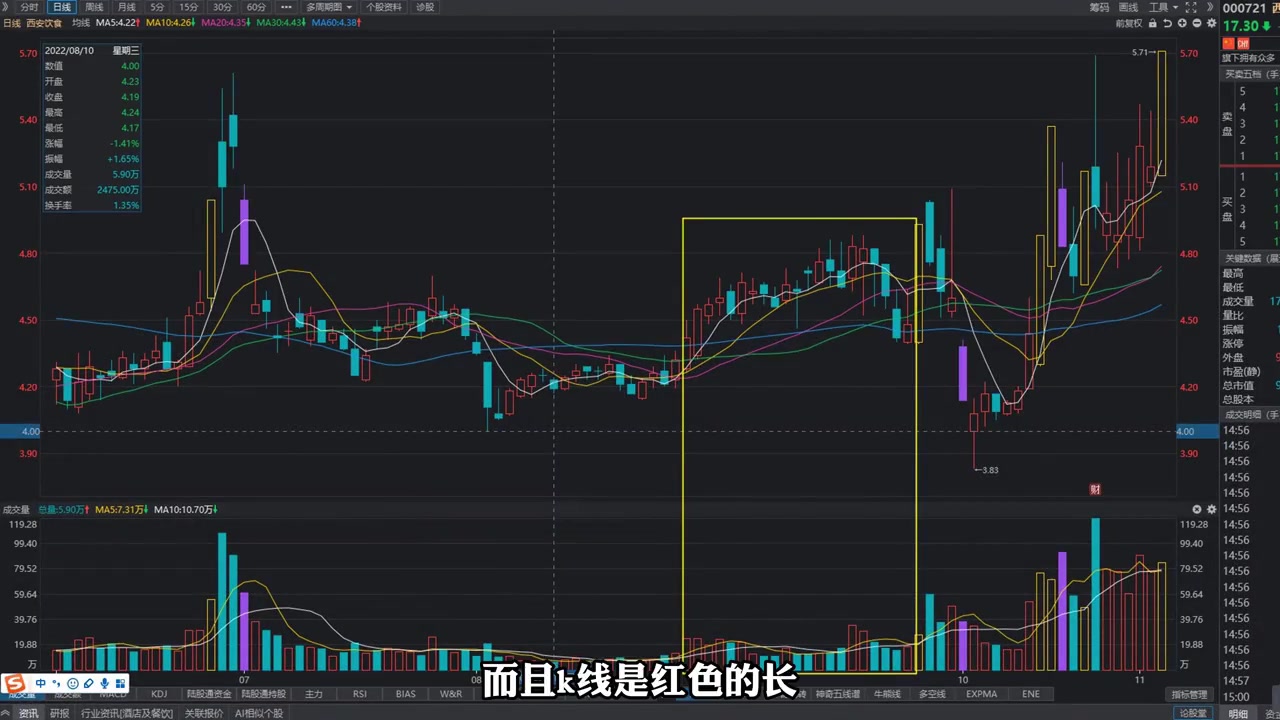
Task: Select the KDJ indicator tab
Action: point(159,693)
